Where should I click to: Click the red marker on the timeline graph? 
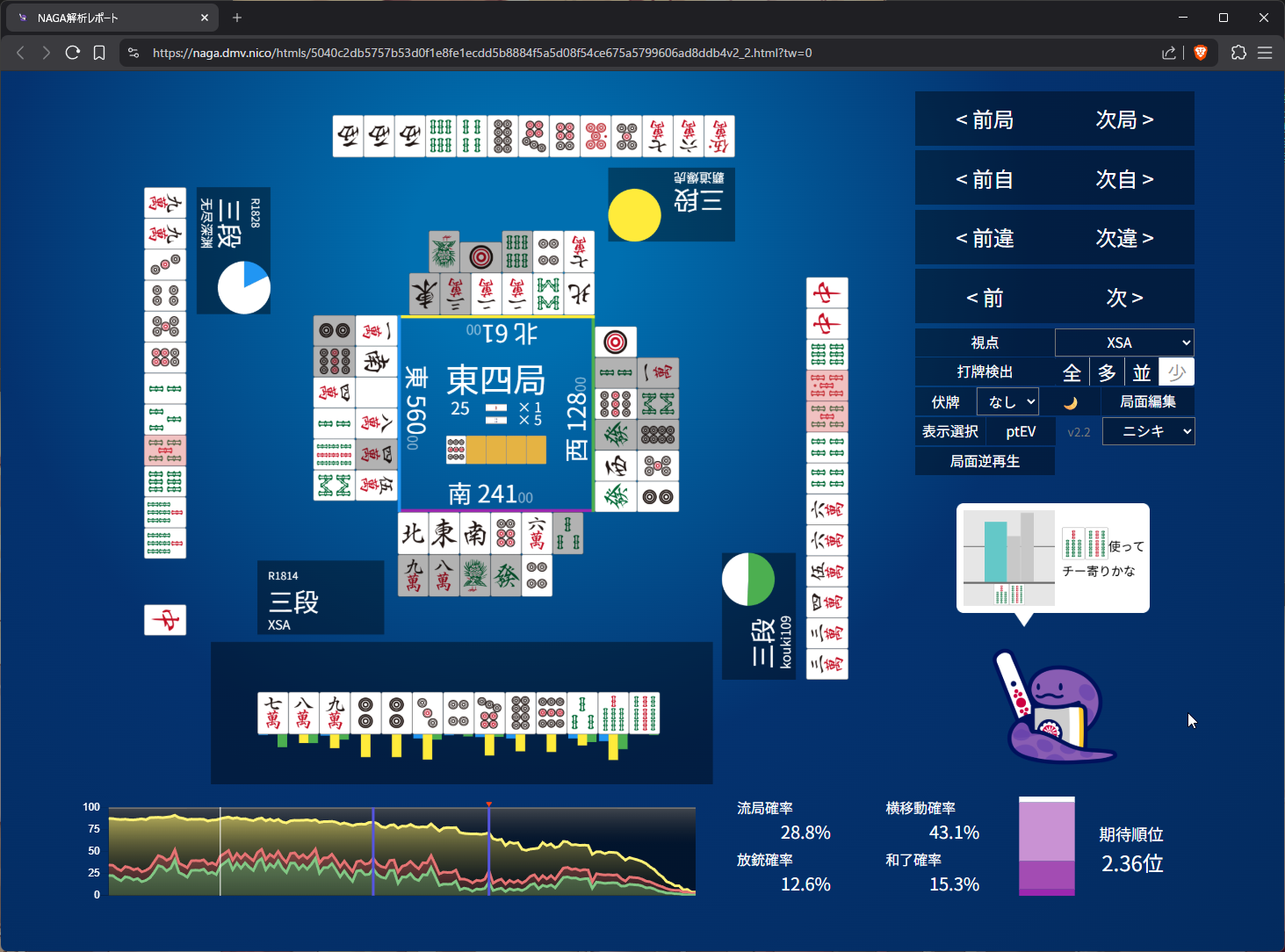[x=489, y=804]
